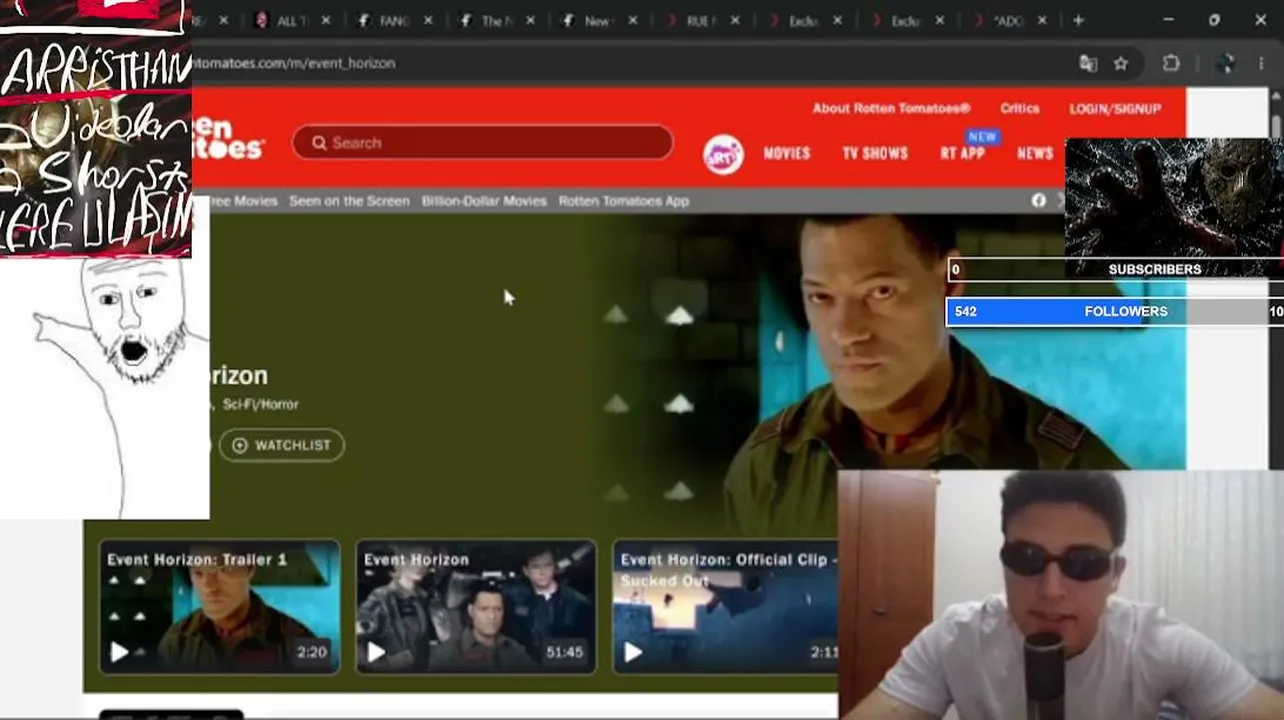Open the NEWS menu item
The width and height of the screenshot is (1284, 720).
coord(1035,153)
